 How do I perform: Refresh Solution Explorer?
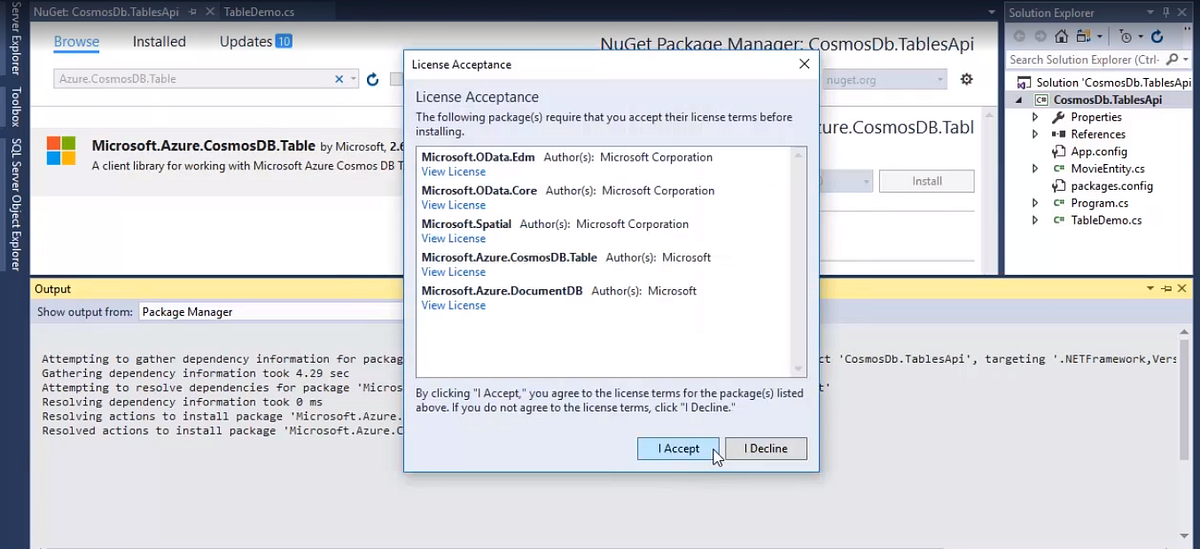coord(1157,36)
